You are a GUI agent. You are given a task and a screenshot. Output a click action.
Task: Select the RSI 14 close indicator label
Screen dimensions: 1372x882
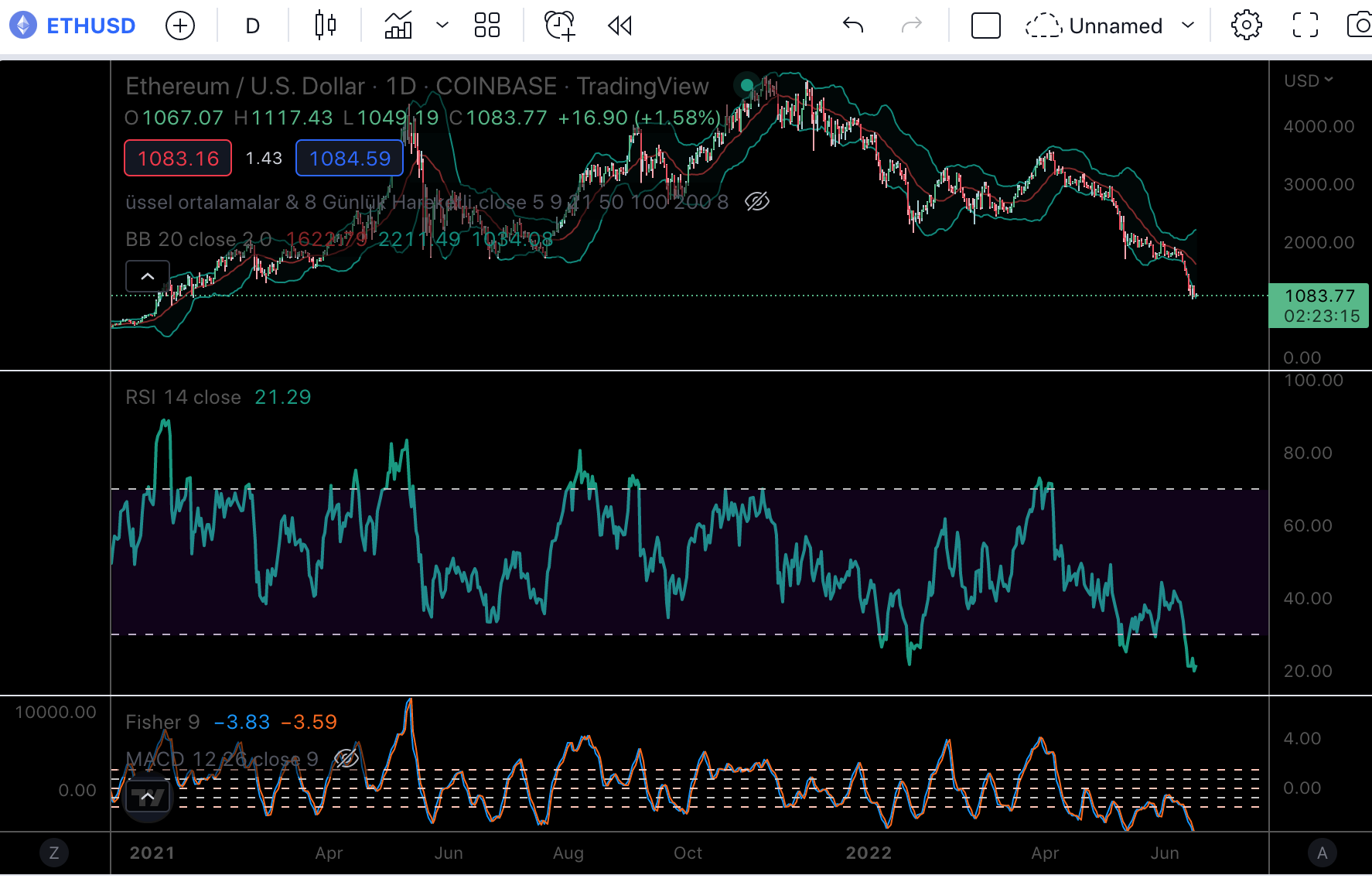pos(183,397)
